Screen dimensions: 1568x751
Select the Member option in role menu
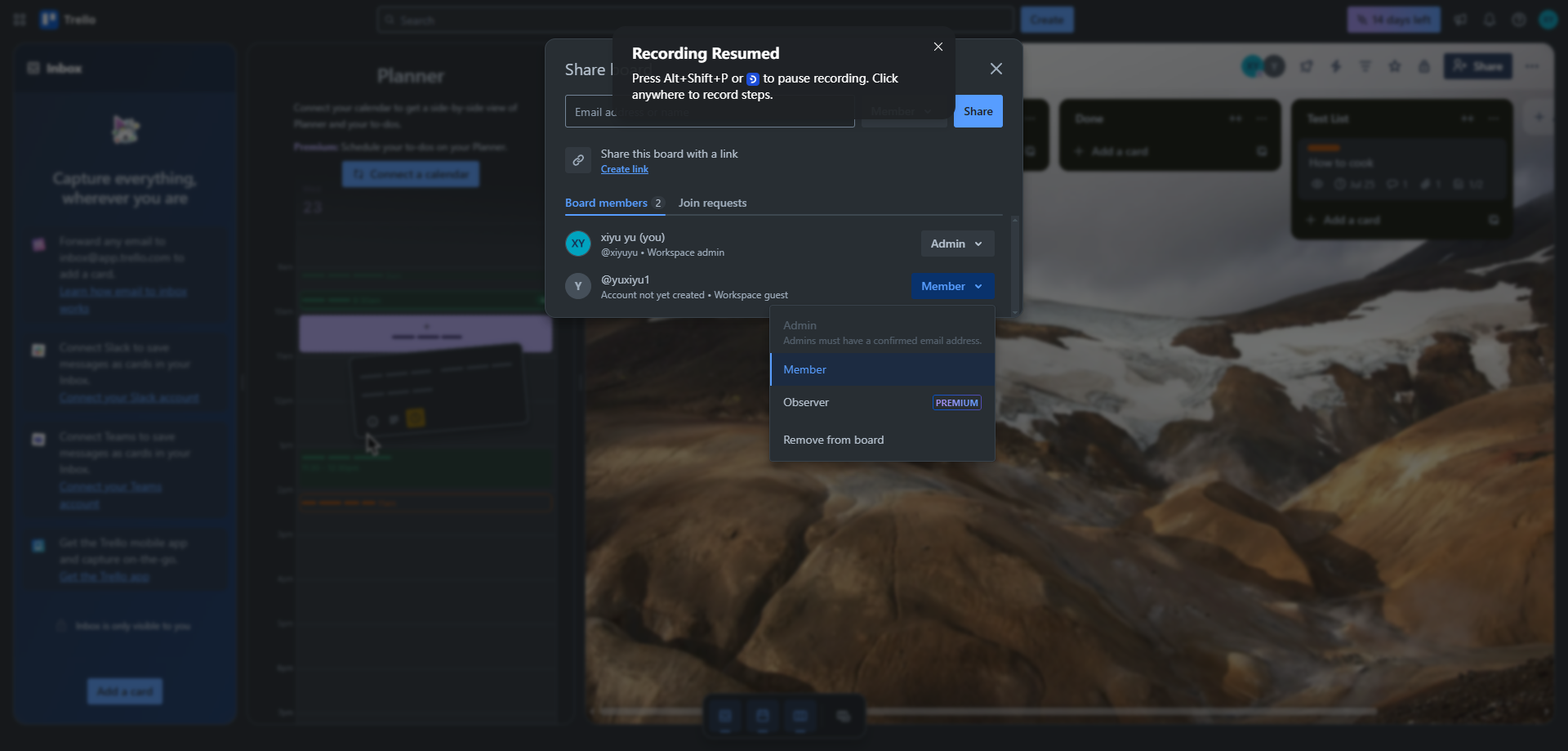[x=882, y=369]
